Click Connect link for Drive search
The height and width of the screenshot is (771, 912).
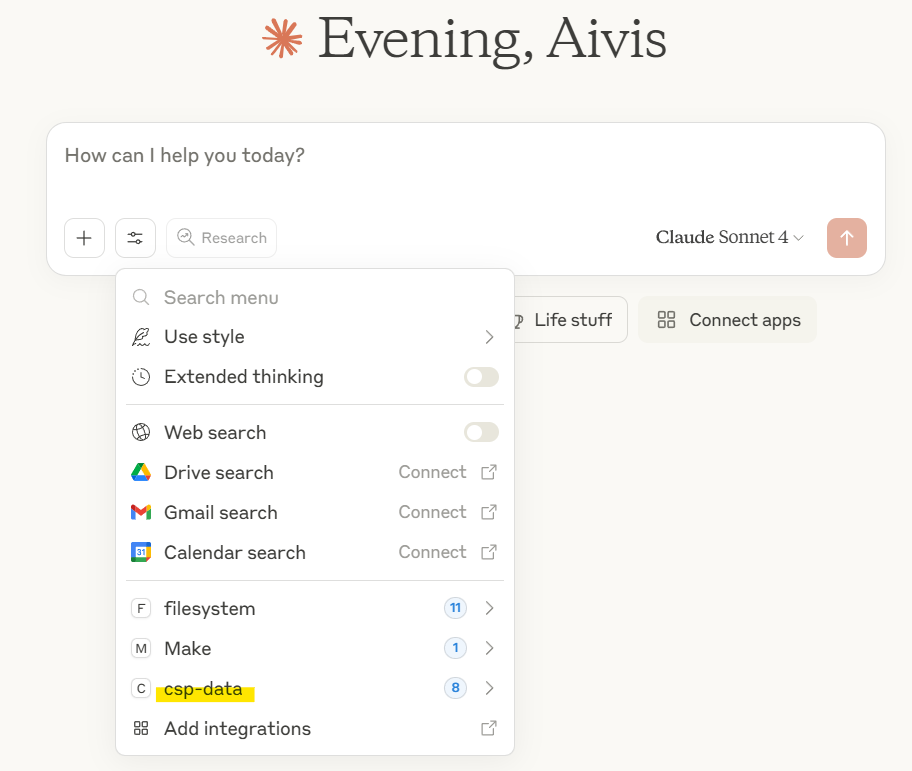point(432,472)
